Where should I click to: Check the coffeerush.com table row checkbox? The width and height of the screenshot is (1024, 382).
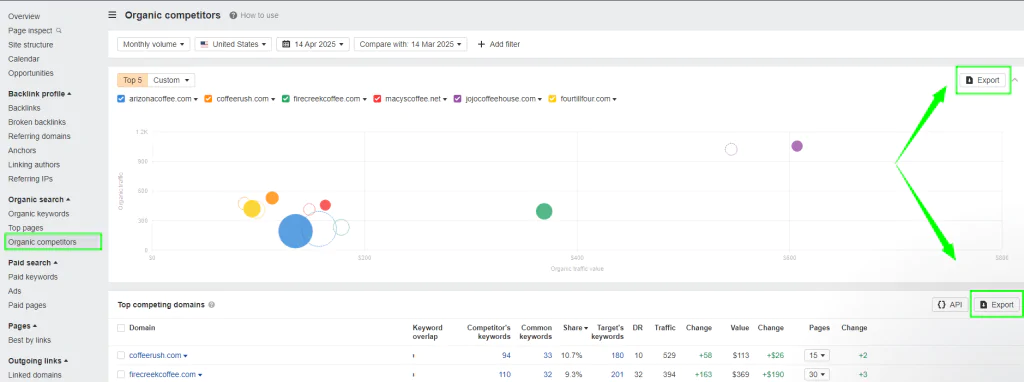(120, 355)
